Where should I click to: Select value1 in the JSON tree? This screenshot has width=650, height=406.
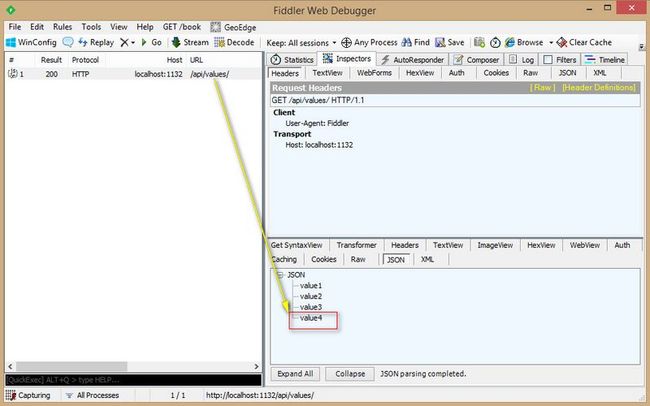(x=311, y=286)
